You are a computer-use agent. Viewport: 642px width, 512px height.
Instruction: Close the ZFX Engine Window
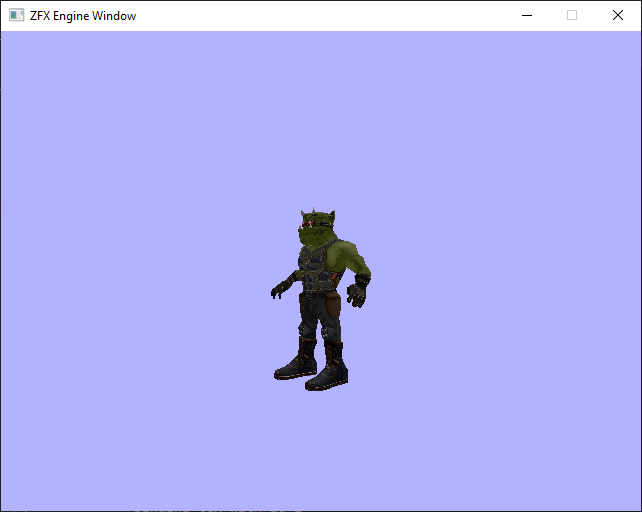(x=618, y=16)
